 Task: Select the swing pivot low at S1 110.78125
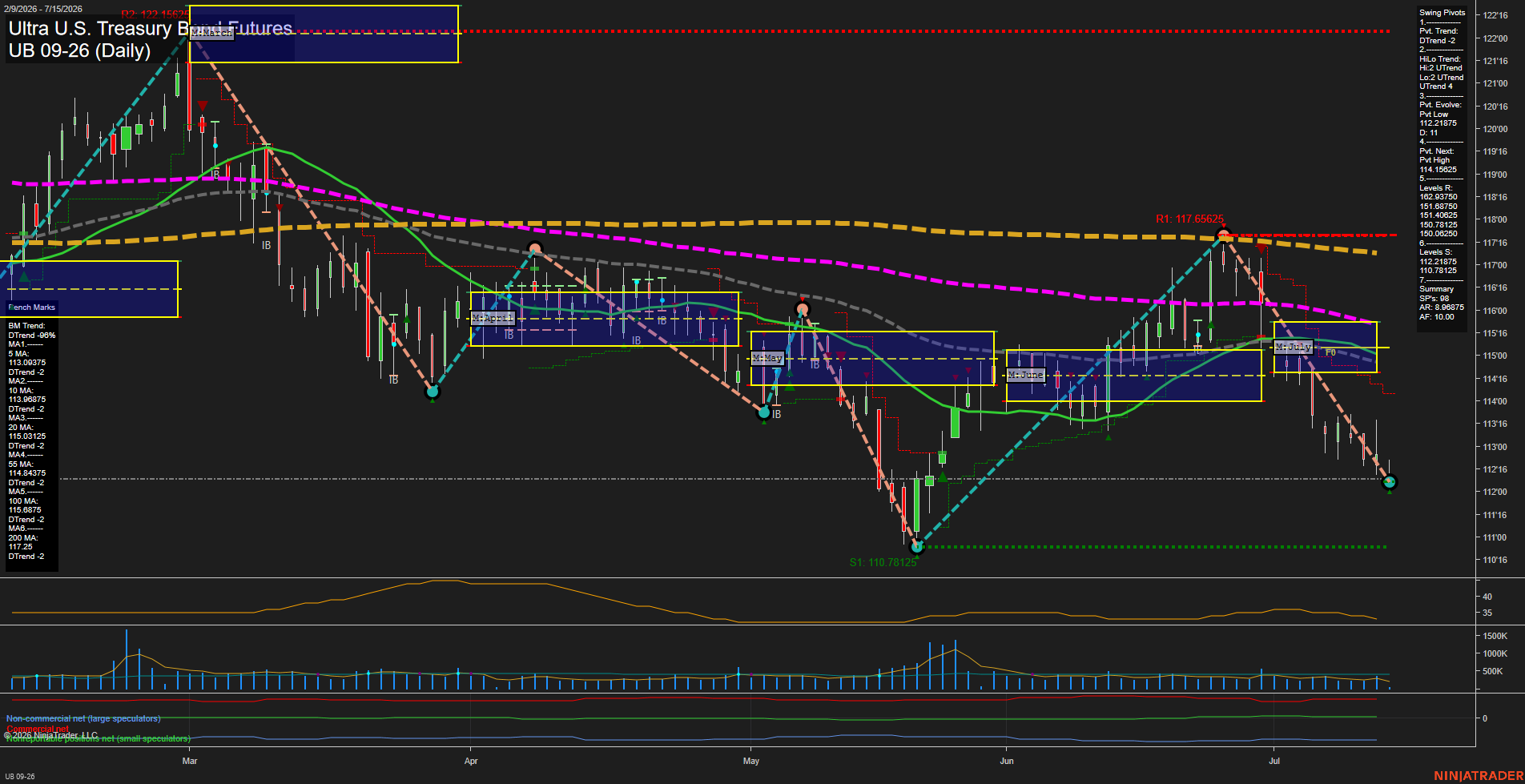918,547
